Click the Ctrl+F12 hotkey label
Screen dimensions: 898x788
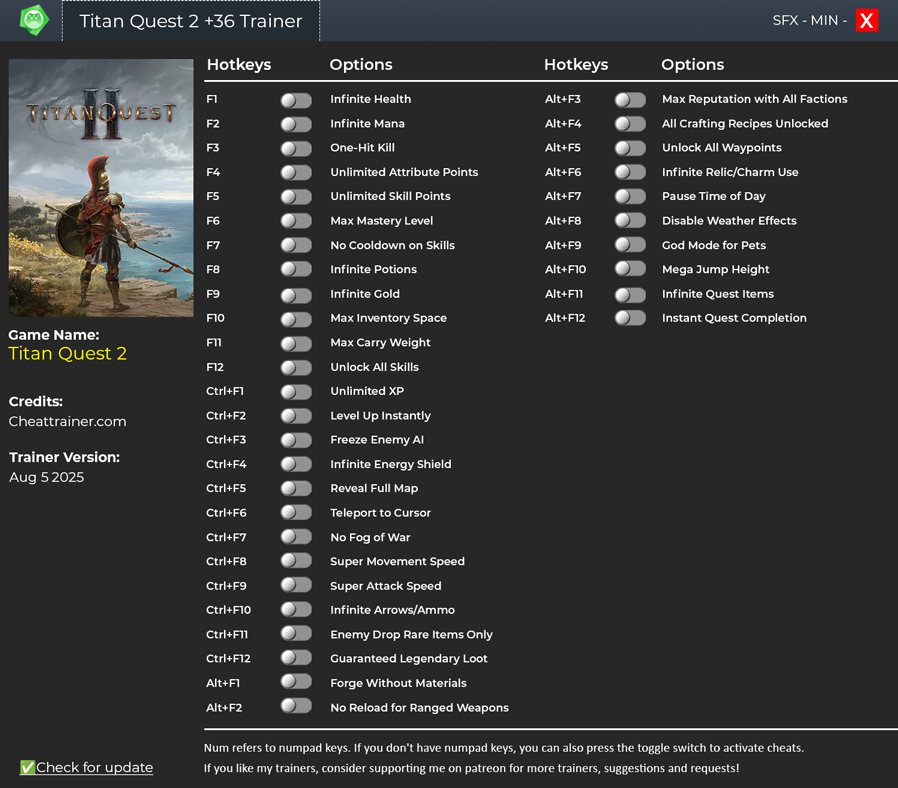[229, 659]
